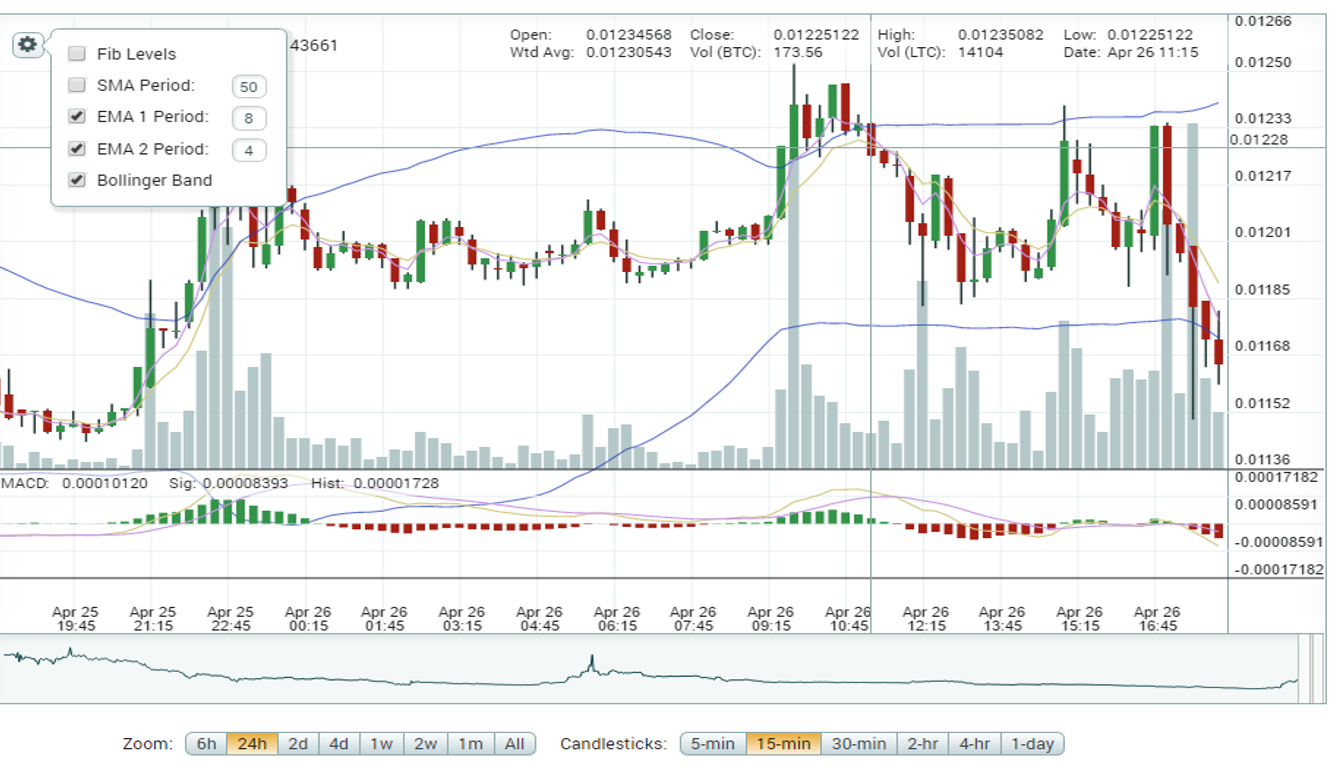Set zoom to 6h
The width and height of the screenshot is (1336, 770).
pos(206,744)
